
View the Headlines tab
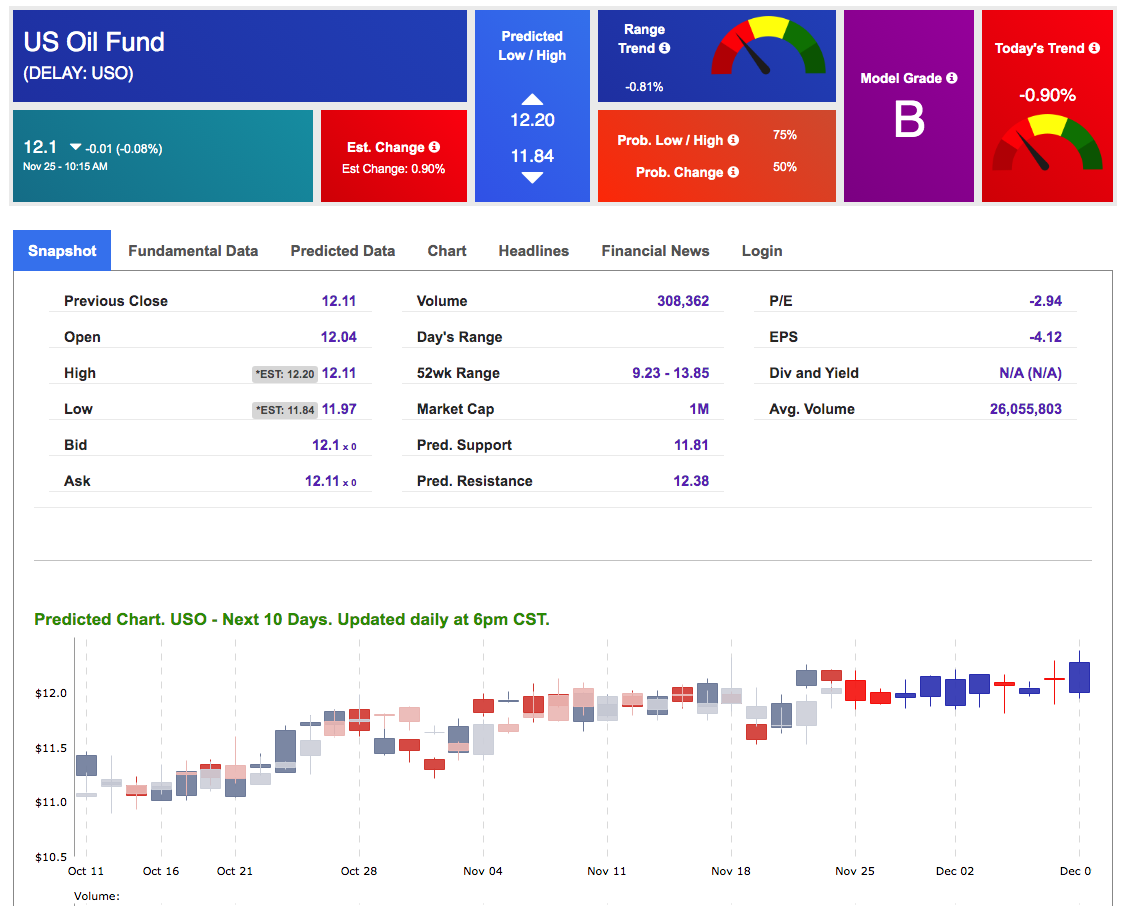(x=534, y=250)
